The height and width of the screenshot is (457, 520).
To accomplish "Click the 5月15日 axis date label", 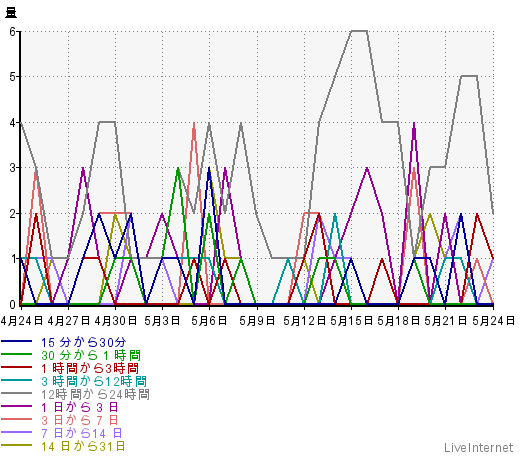I will [351, 321].
